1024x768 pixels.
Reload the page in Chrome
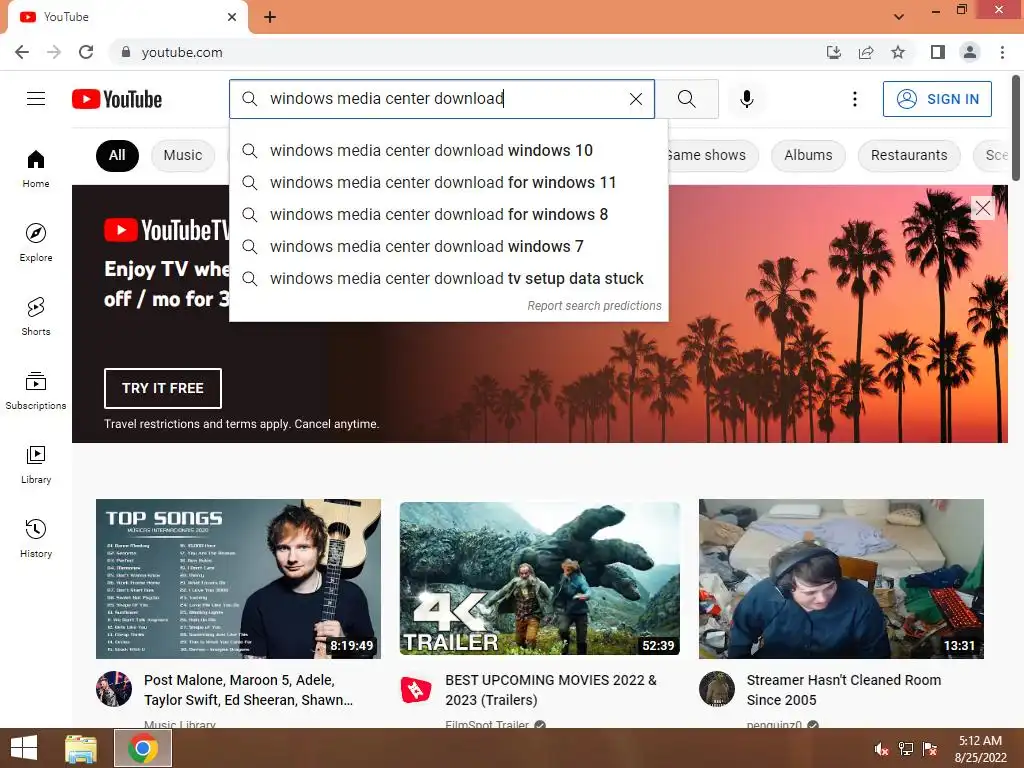coord(86,52)
